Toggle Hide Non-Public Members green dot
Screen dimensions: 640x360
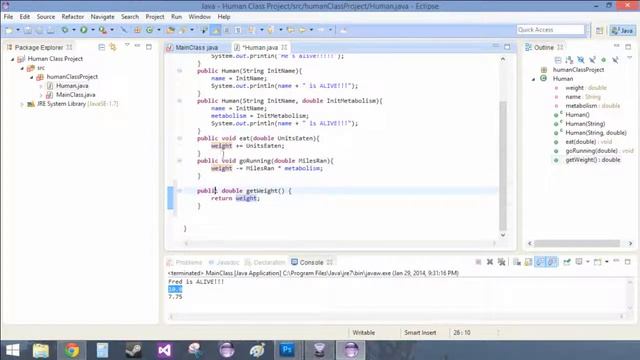click(603, 60)
